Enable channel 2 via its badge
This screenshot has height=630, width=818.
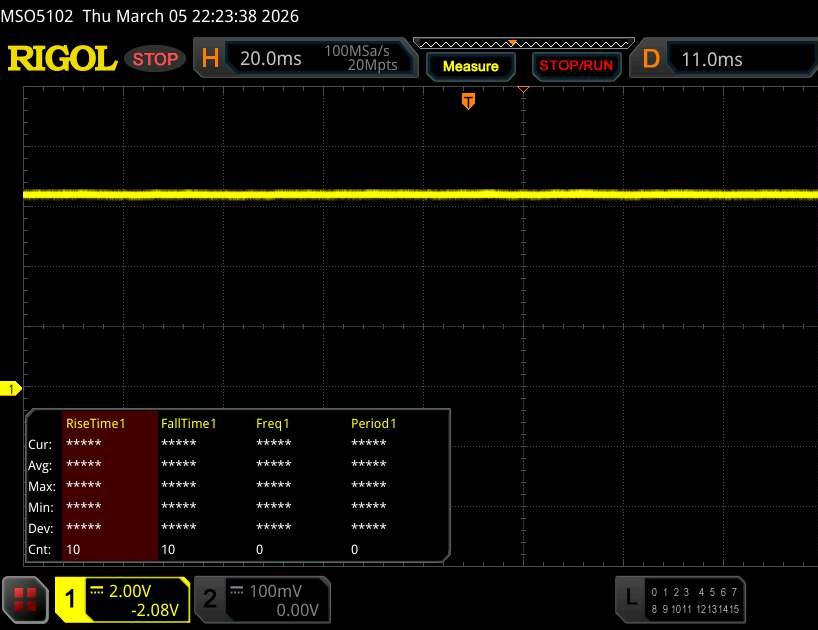point(209,598)
